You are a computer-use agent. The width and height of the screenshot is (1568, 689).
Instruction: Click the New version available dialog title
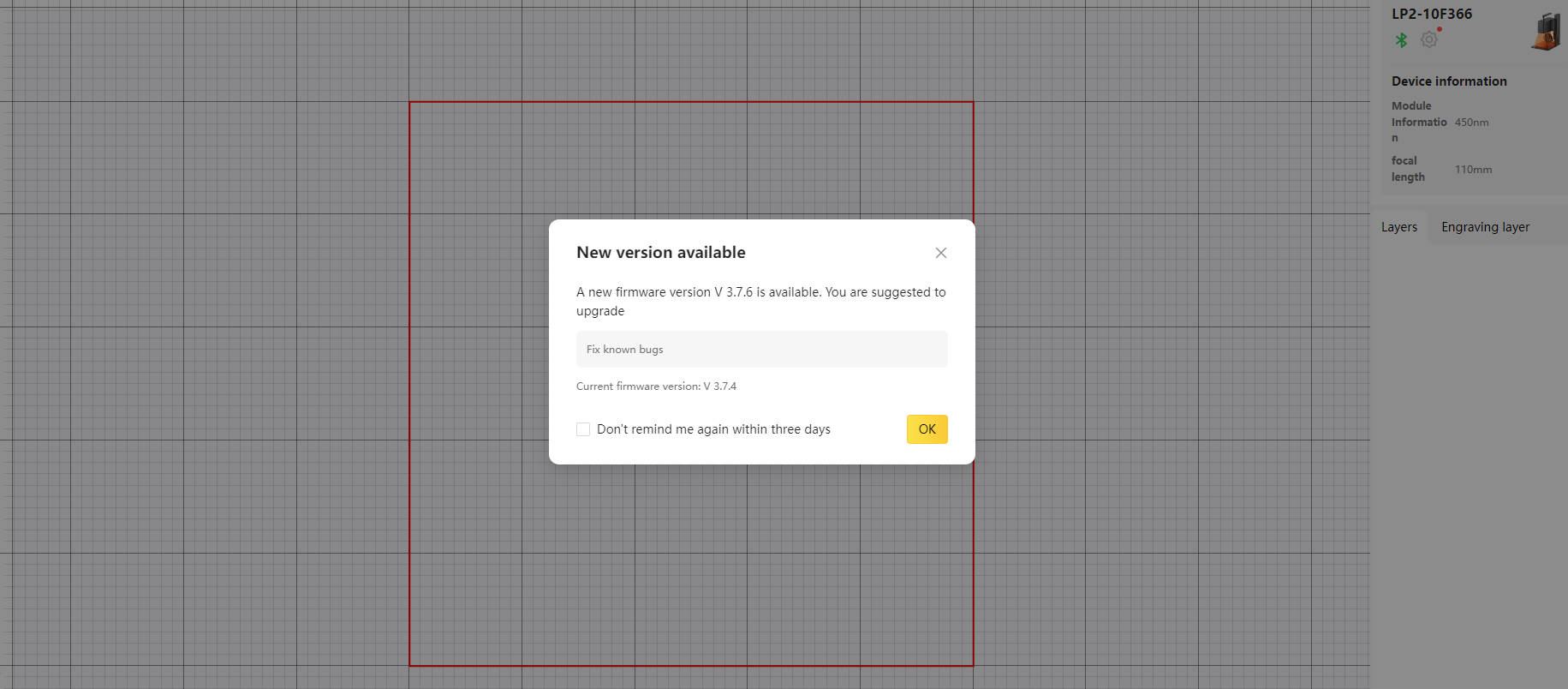click(660, 253)
